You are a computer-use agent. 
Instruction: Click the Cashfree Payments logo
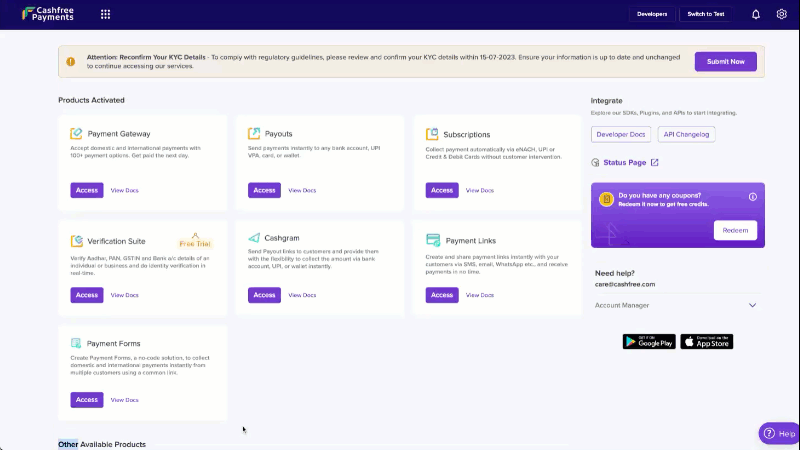(48, 14)
